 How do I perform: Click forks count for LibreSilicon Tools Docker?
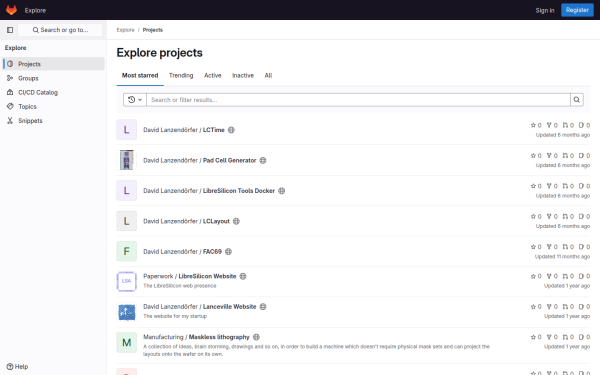[552, 186]
